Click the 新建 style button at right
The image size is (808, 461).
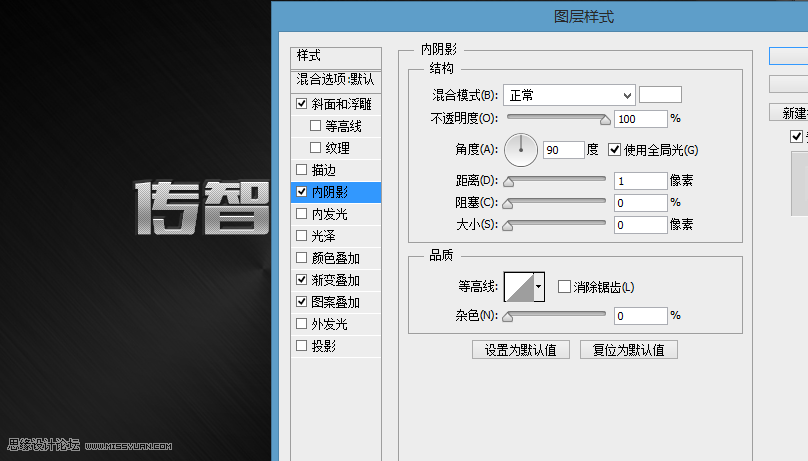tap(788, 112)
